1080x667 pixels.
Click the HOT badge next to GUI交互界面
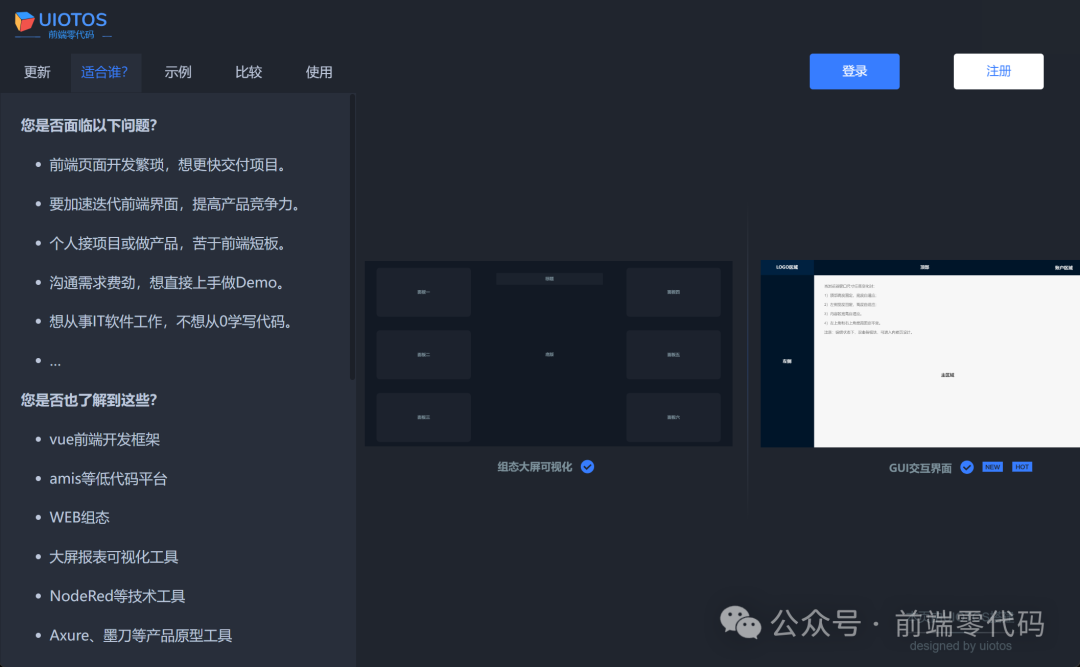tap(1021, 466)
